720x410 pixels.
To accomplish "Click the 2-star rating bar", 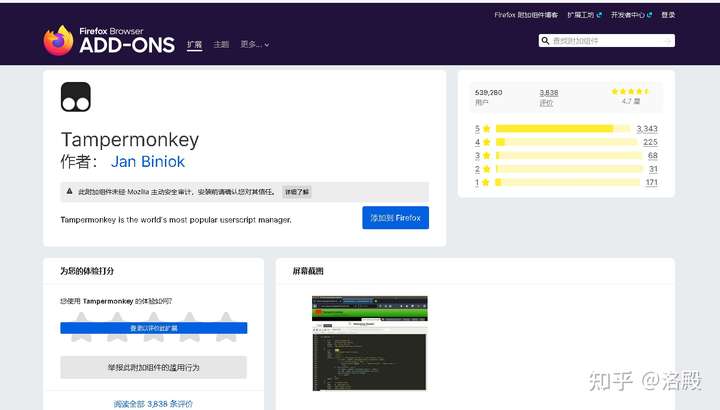I will pos(569,169).
